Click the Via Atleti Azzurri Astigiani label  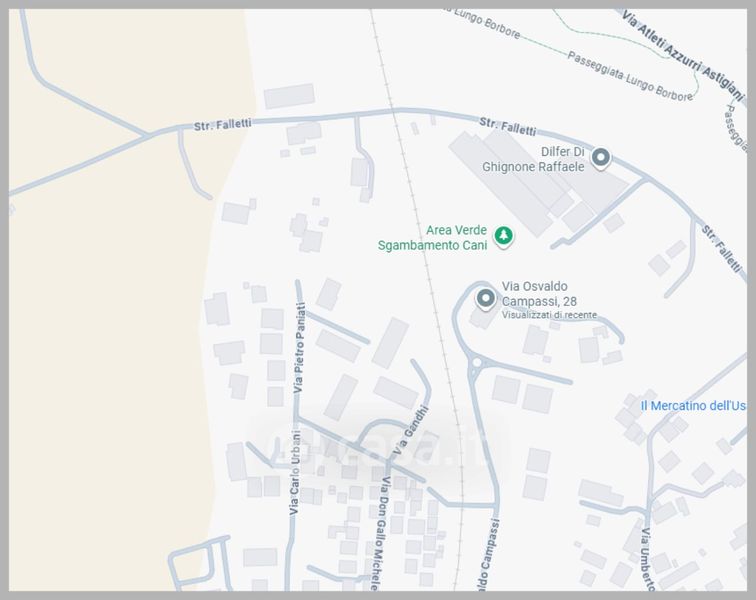682,55
